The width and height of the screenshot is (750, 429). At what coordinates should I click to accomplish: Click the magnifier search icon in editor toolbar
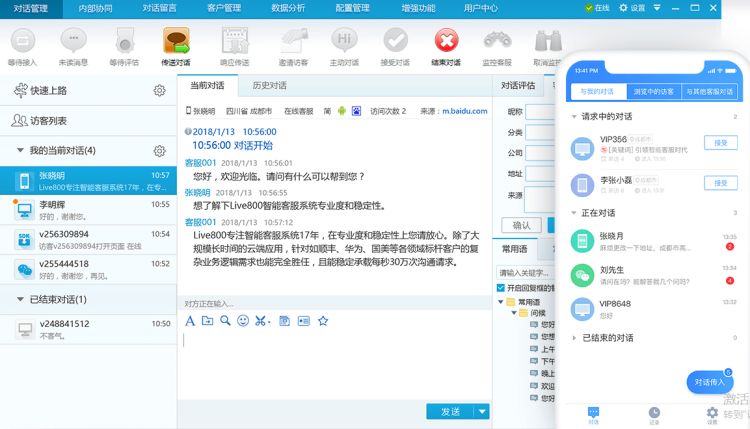(x=225, y=321)
